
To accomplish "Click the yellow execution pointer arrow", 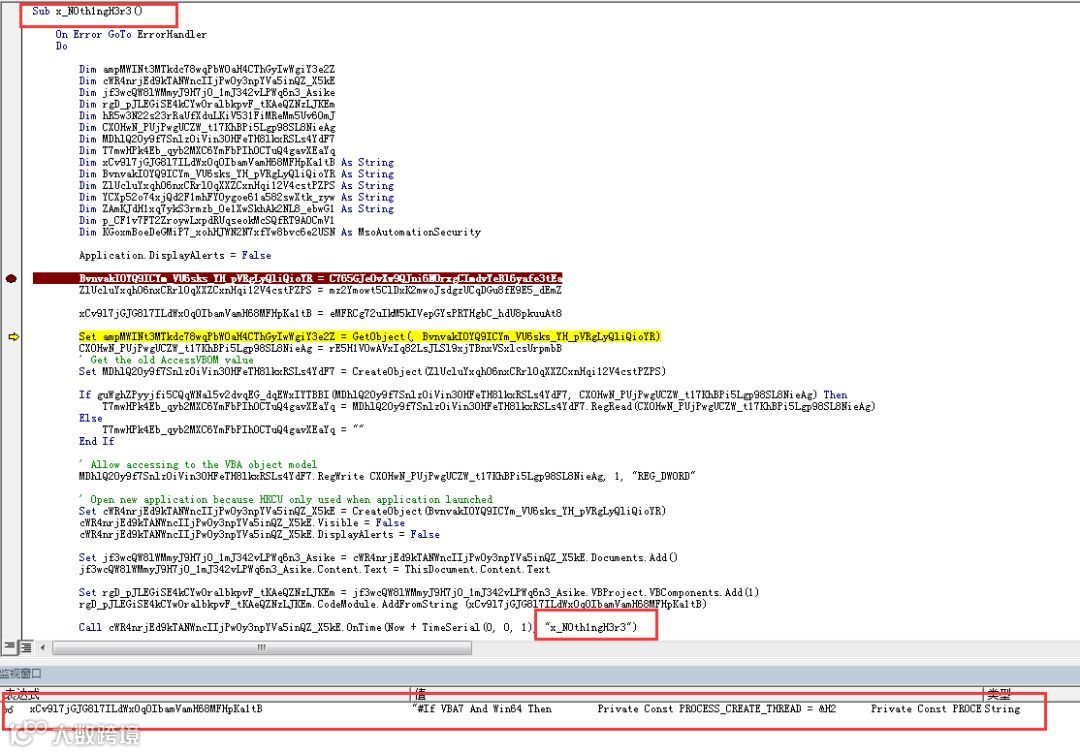I will coord(13,337).
